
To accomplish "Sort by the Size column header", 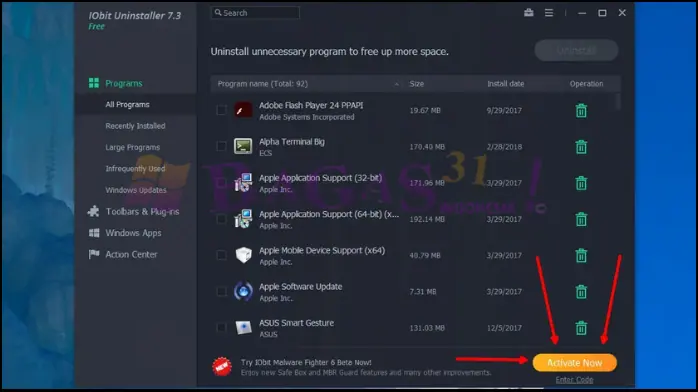I will pos(417,84).
